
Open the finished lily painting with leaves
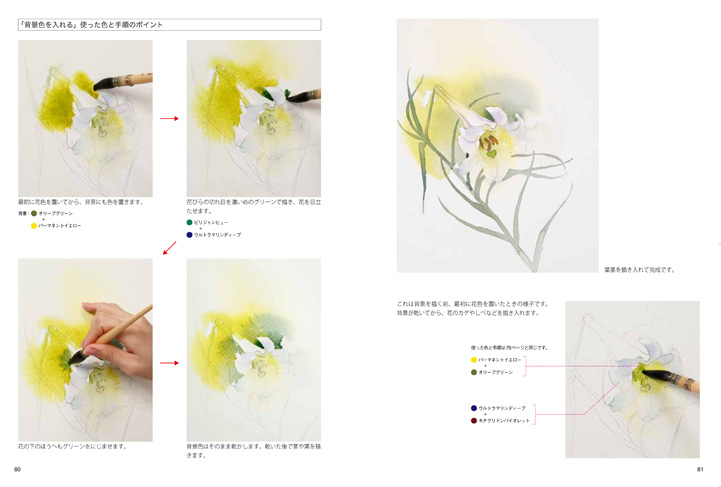point(498,145)
